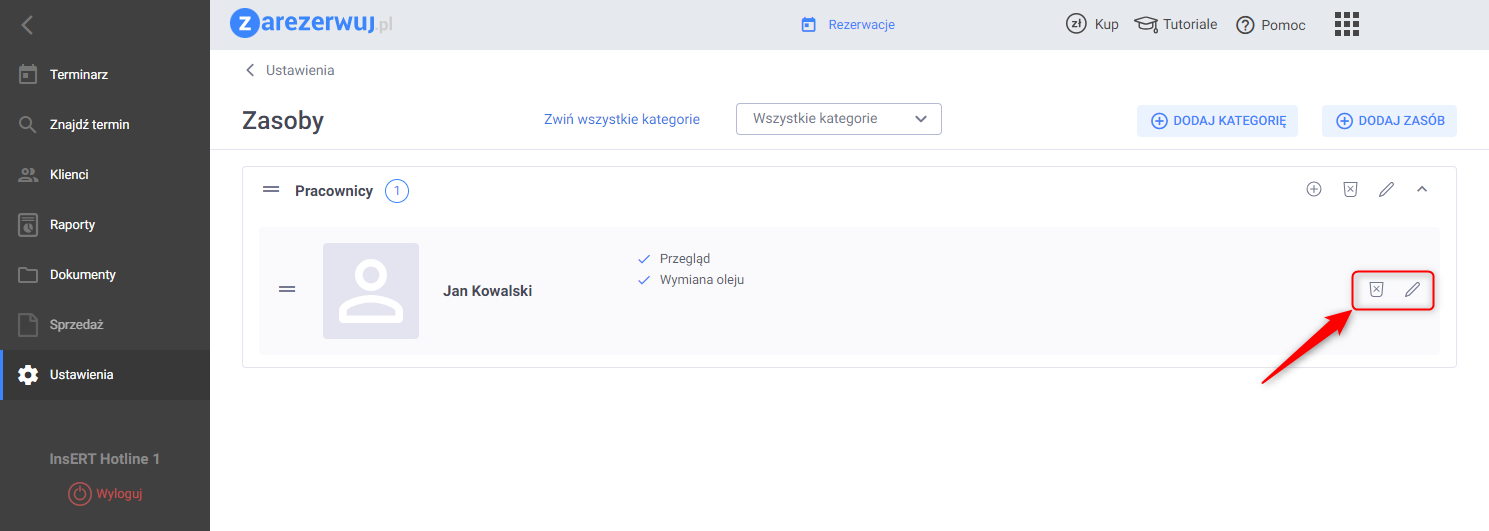The width and height of the screenshot is (1489, 531).
Task: Click Jan Kowalski avatar thumbnail
Action: click(370, 290)
